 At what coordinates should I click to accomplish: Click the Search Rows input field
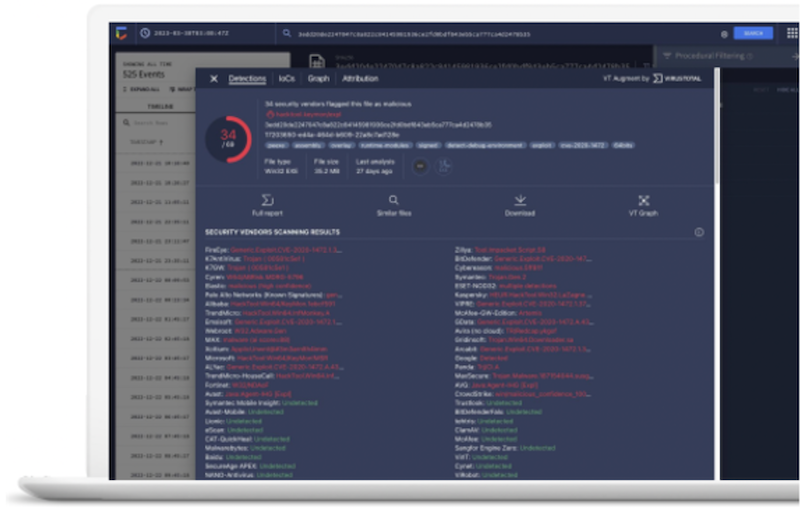(157, 123)
